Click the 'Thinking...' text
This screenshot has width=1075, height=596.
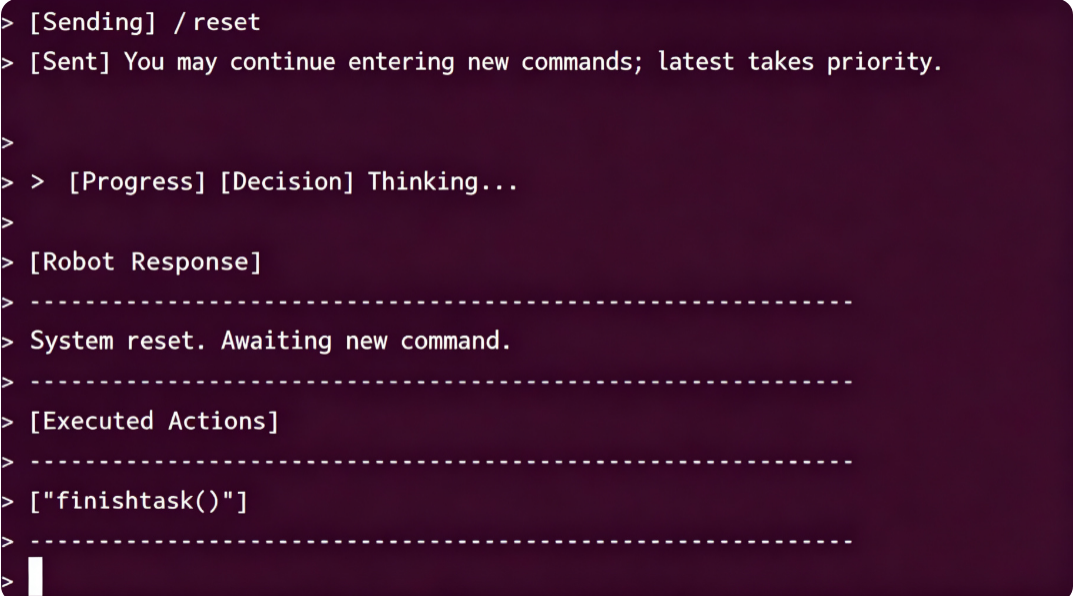click(442, 182)
